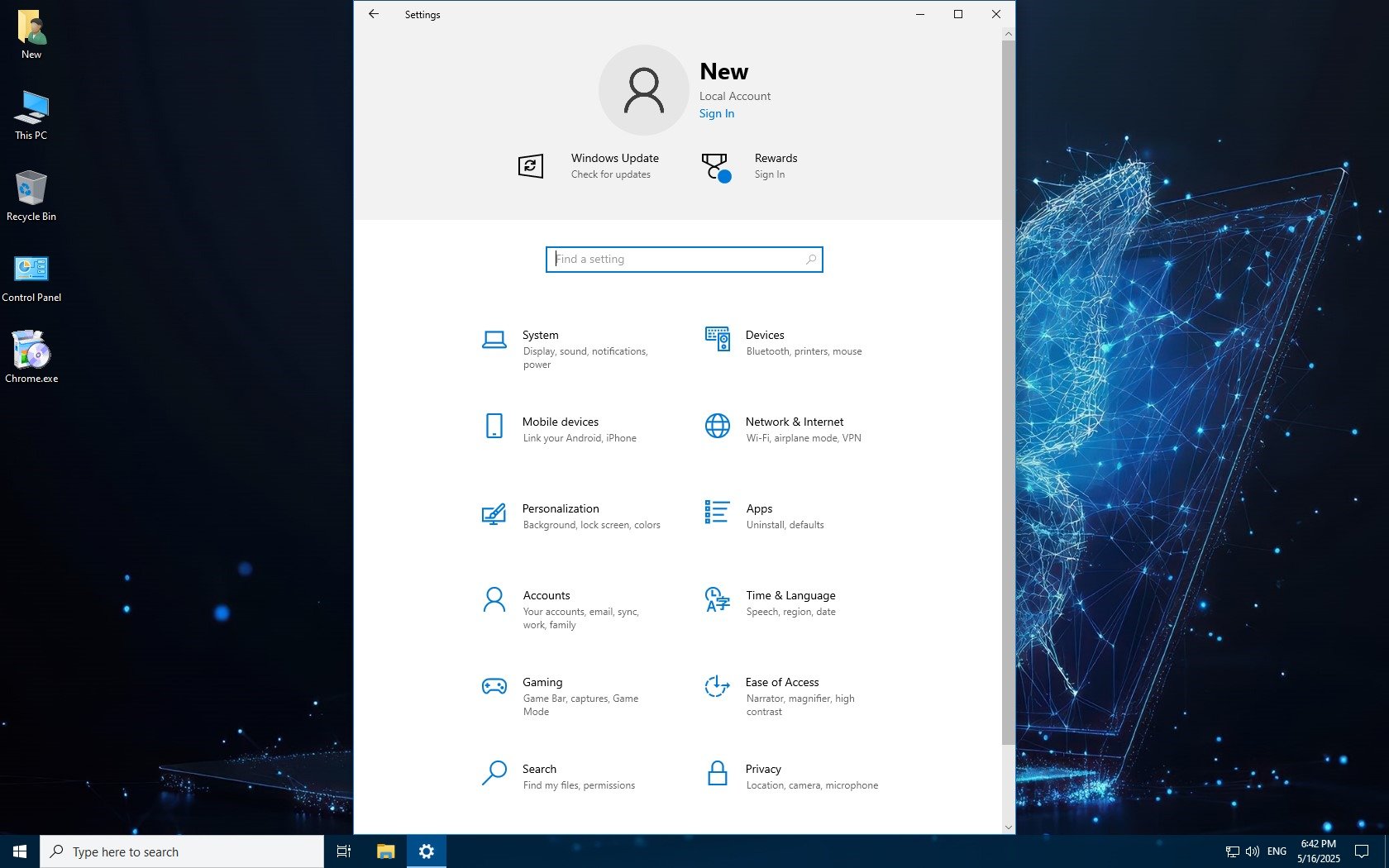The image size is (1389, 868).
Task: Click the Gaming controller icon
Action: pyautogui.click(x=494, y=686)
